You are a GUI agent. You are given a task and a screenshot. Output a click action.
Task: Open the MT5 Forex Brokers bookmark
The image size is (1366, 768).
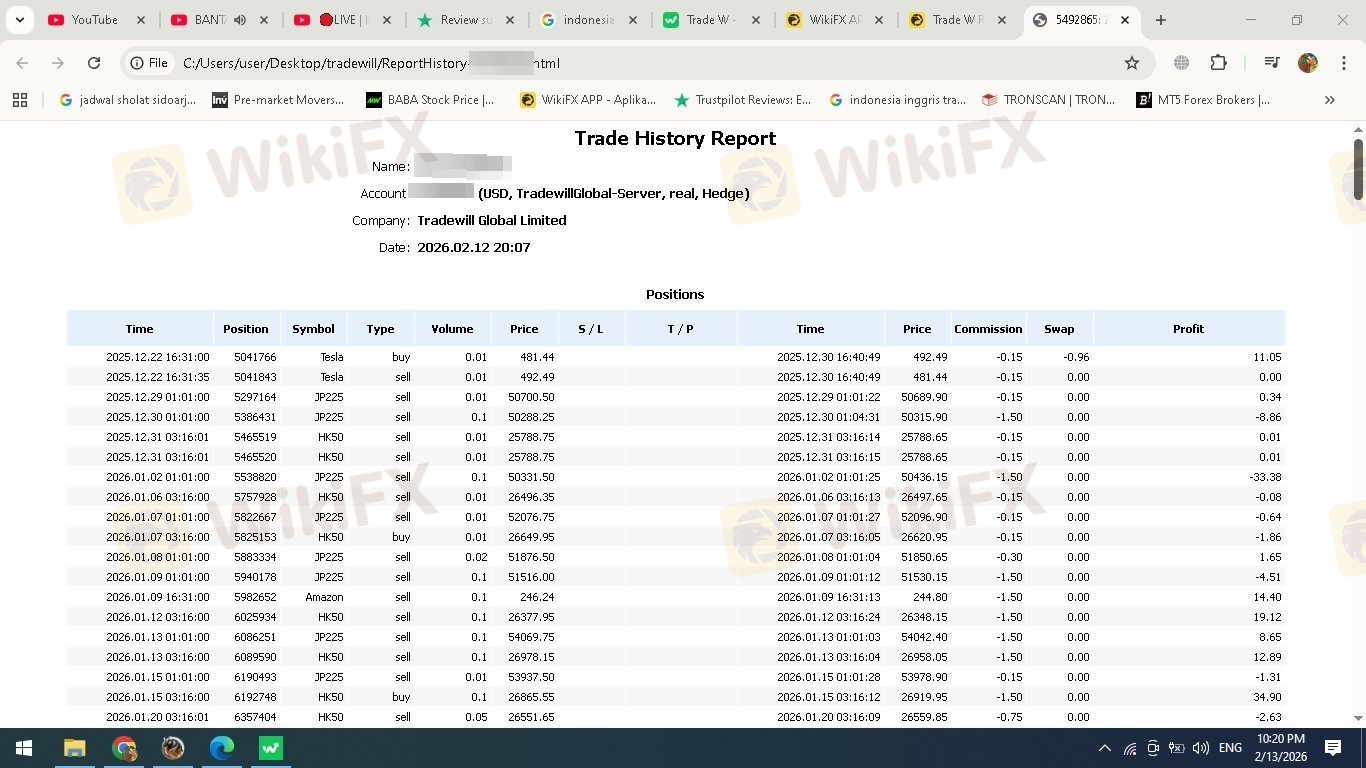point(1203,100)
